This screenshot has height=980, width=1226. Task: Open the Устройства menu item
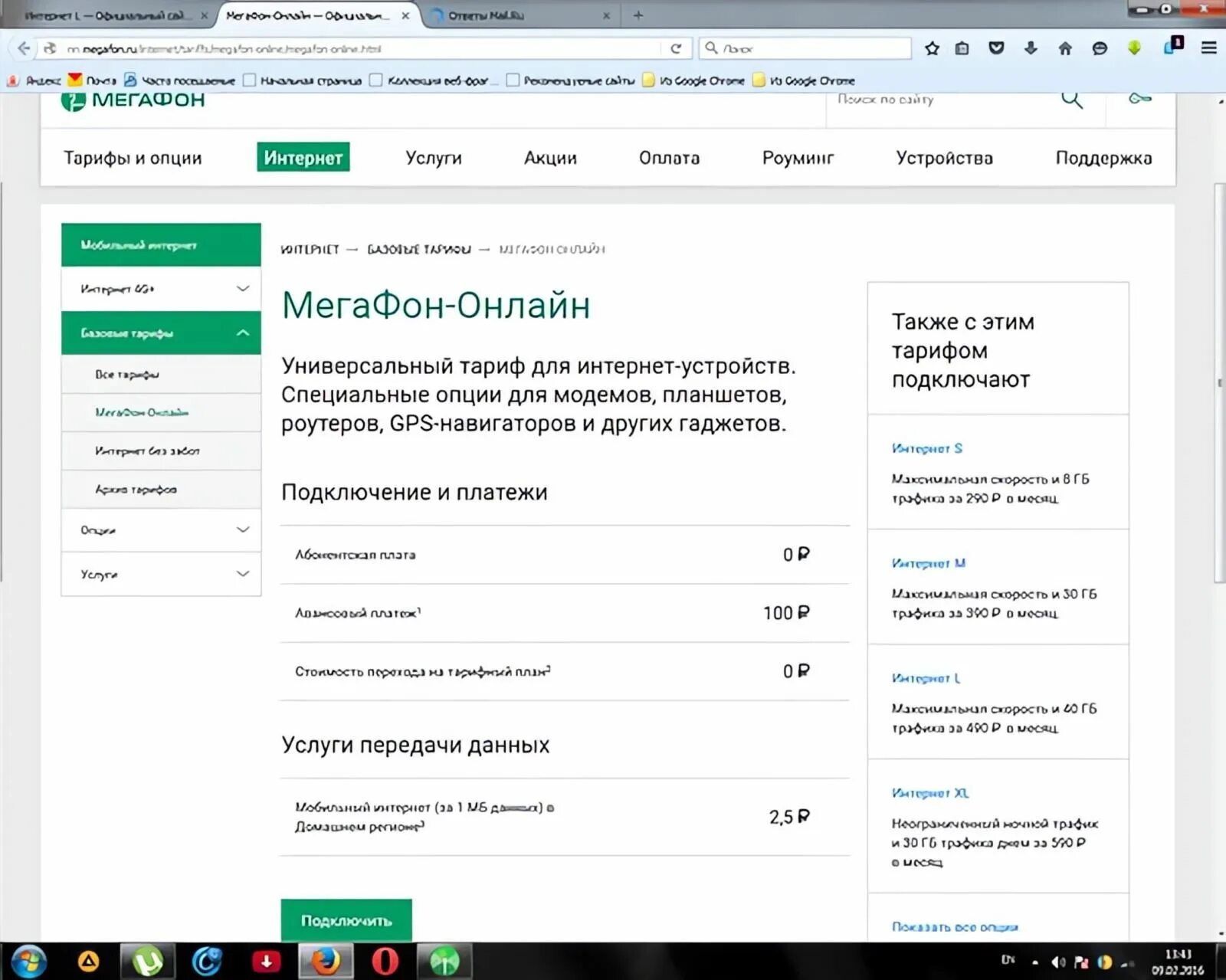[x=944, y=158]
